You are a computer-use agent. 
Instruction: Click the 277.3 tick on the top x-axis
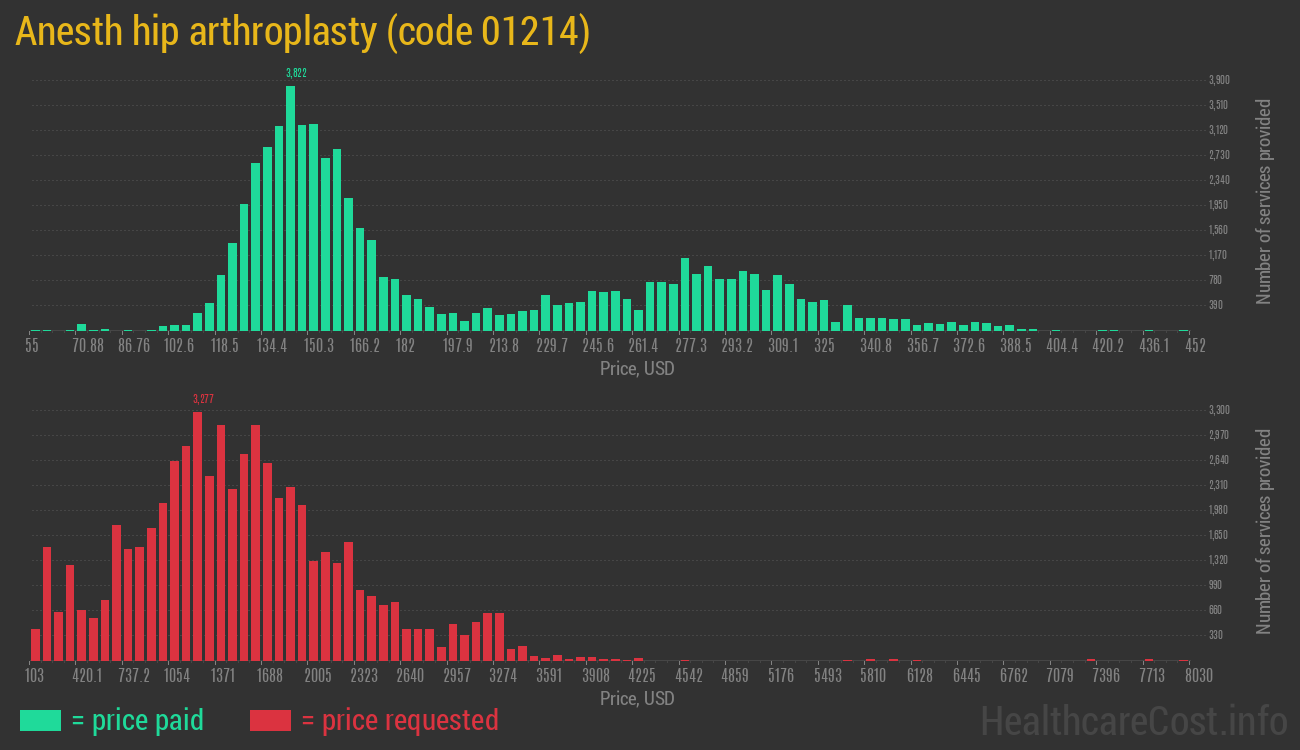(x=691, y=346)
